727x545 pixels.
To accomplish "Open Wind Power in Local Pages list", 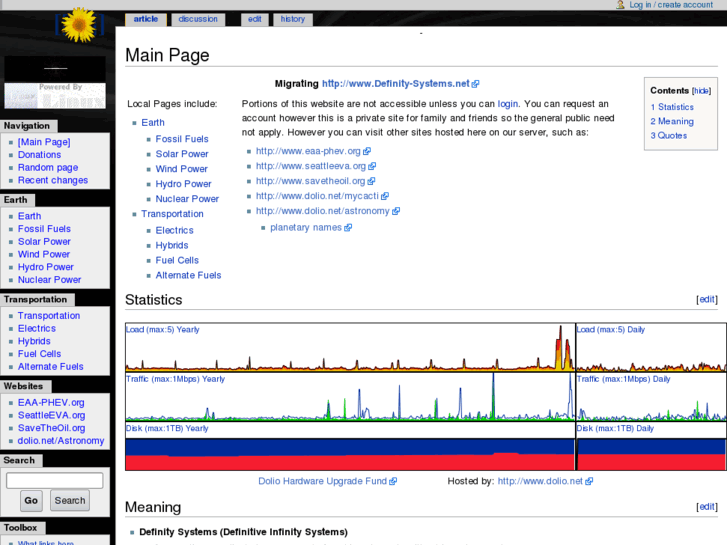I will click(181, 169).
